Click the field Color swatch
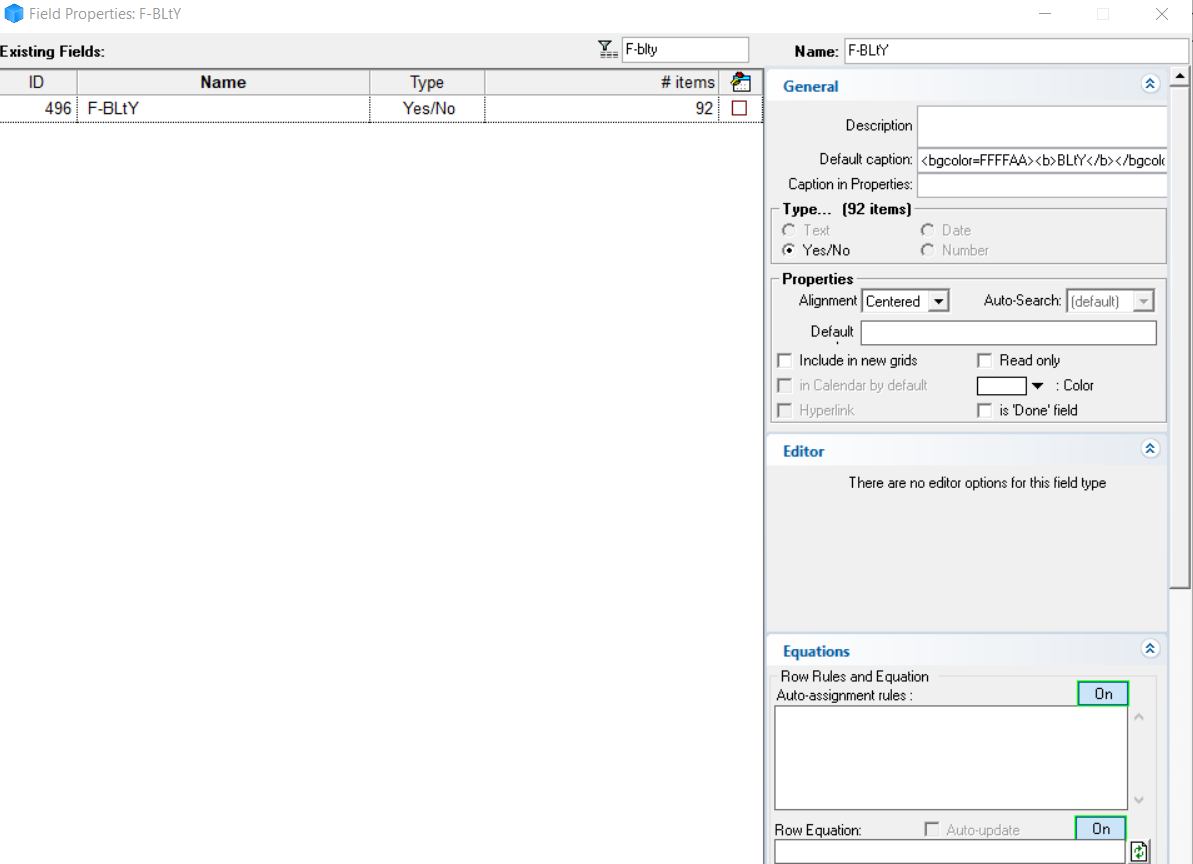The height and width of the screenshot is (864, 1193). (1002, 386)
